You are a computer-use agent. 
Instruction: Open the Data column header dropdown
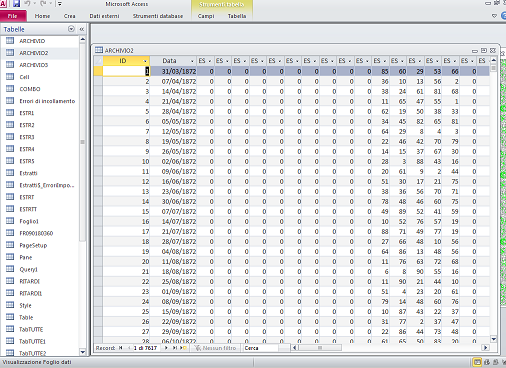(192, 61)
